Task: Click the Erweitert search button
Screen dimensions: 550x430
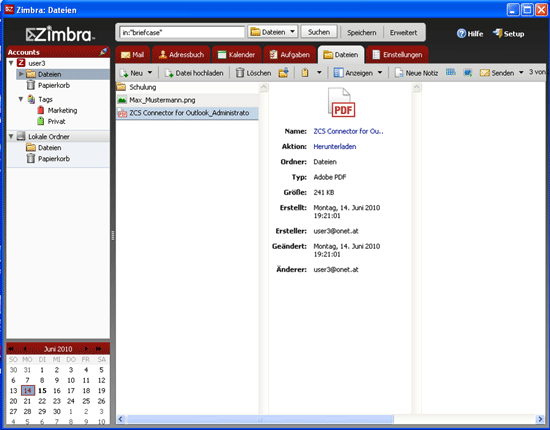Action: pyautogui.click(x=403, y=32)
